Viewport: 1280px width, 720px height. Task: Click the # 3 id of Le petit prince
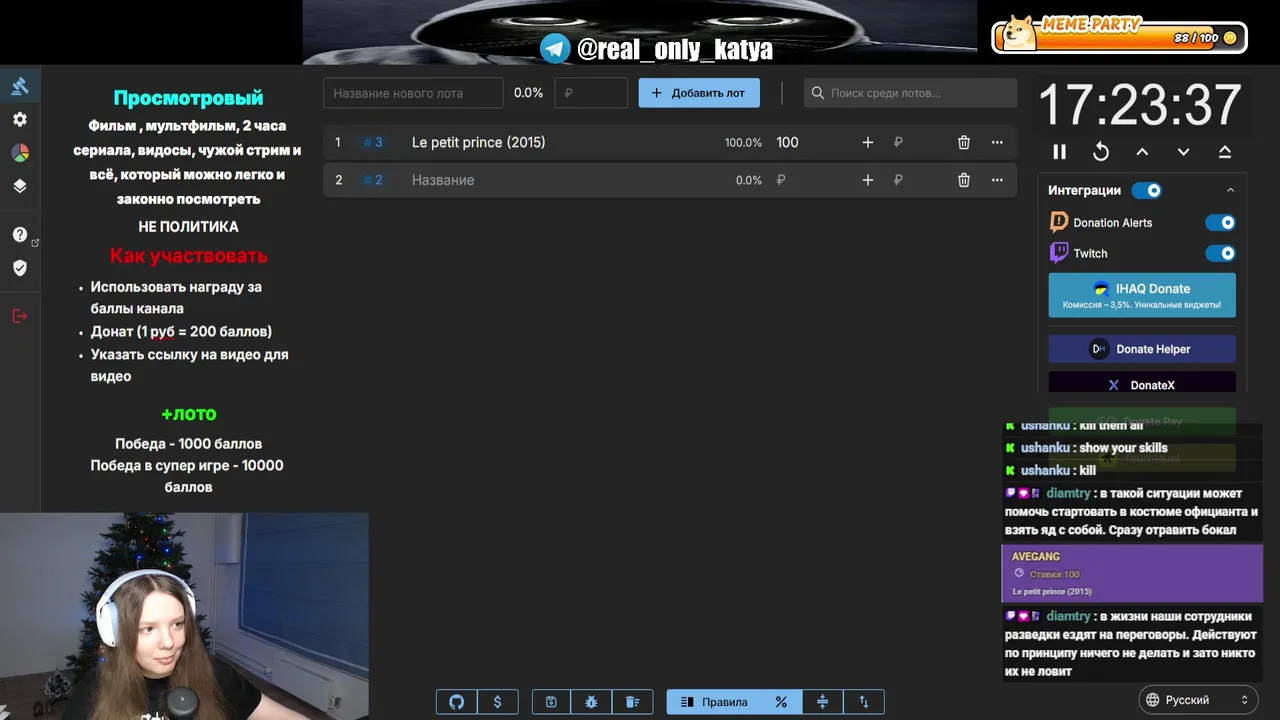(373, 143)
